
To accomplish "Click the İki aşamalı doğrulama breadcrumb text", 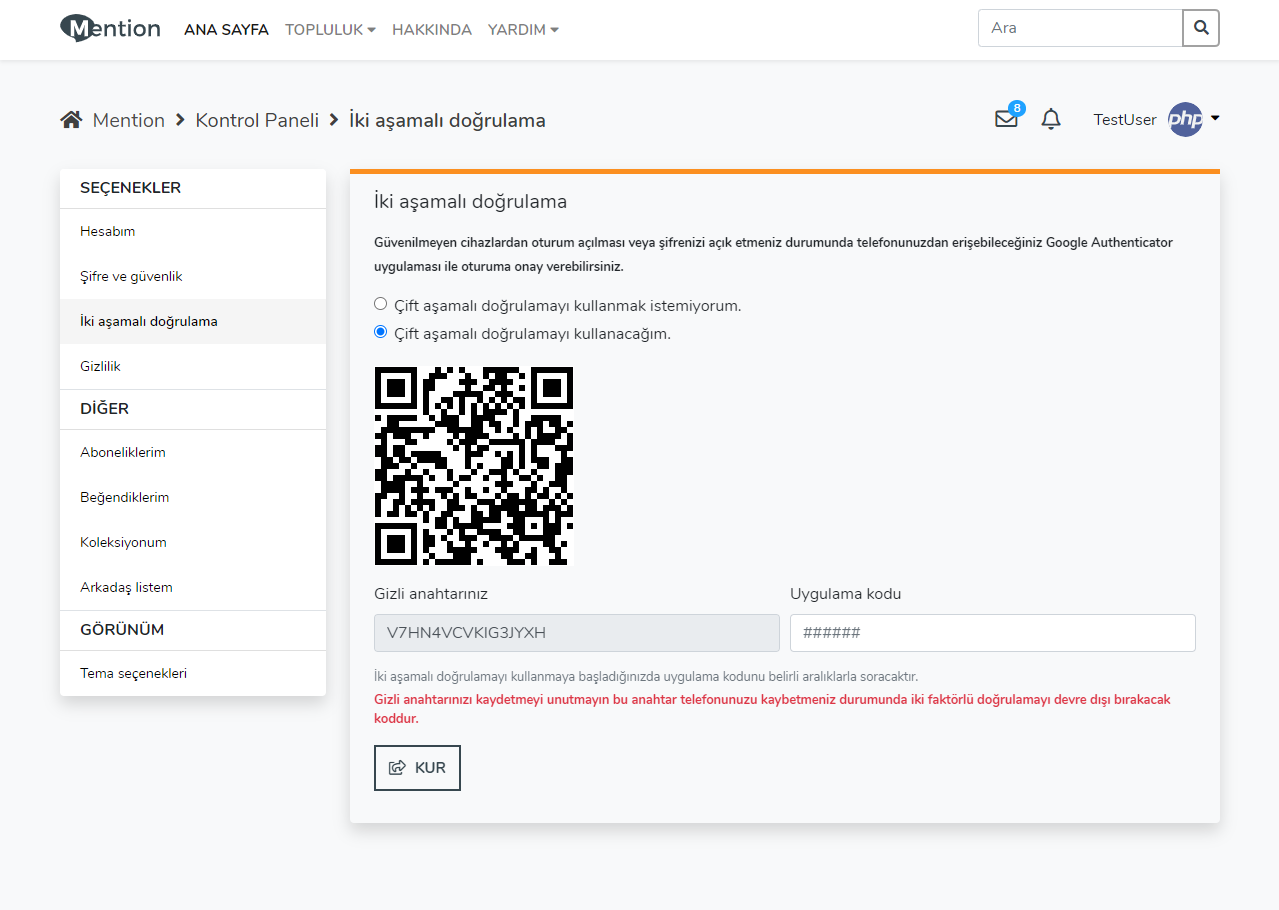I will click(447, 120).
